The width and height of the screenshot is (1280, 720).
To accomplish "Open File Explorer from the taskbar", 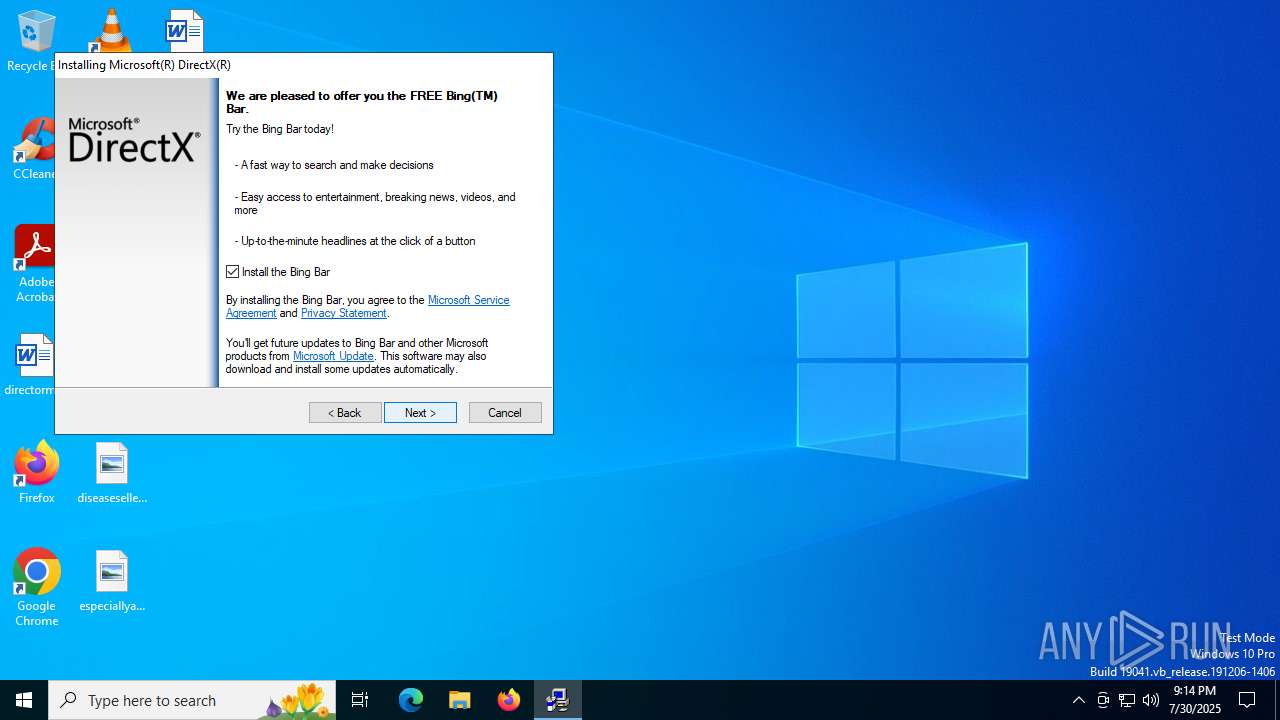I will tap(460, 700).
